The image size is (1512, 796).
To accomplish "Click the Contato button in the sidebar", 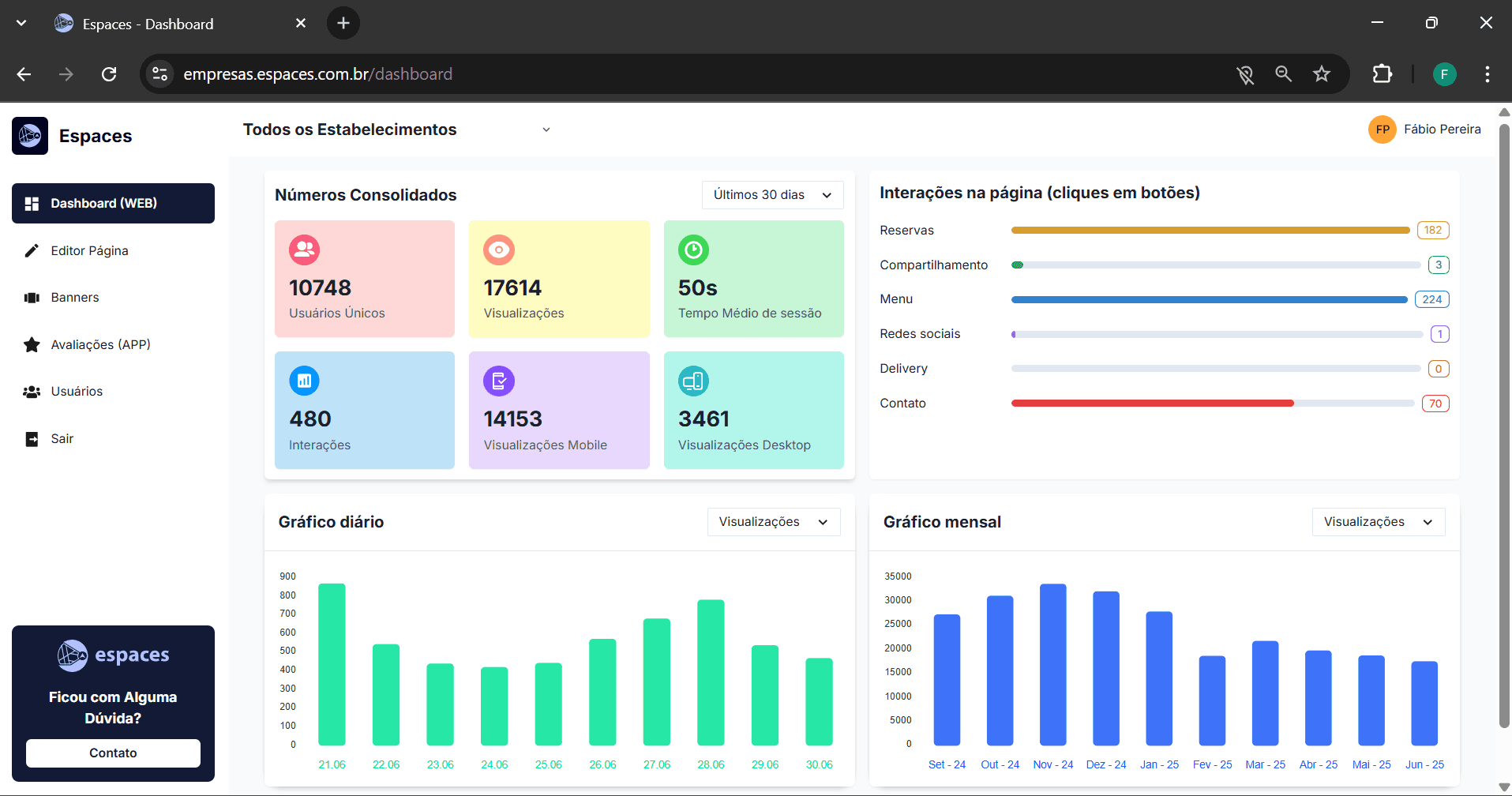I will pyautogui.click(x=113, y=753).
